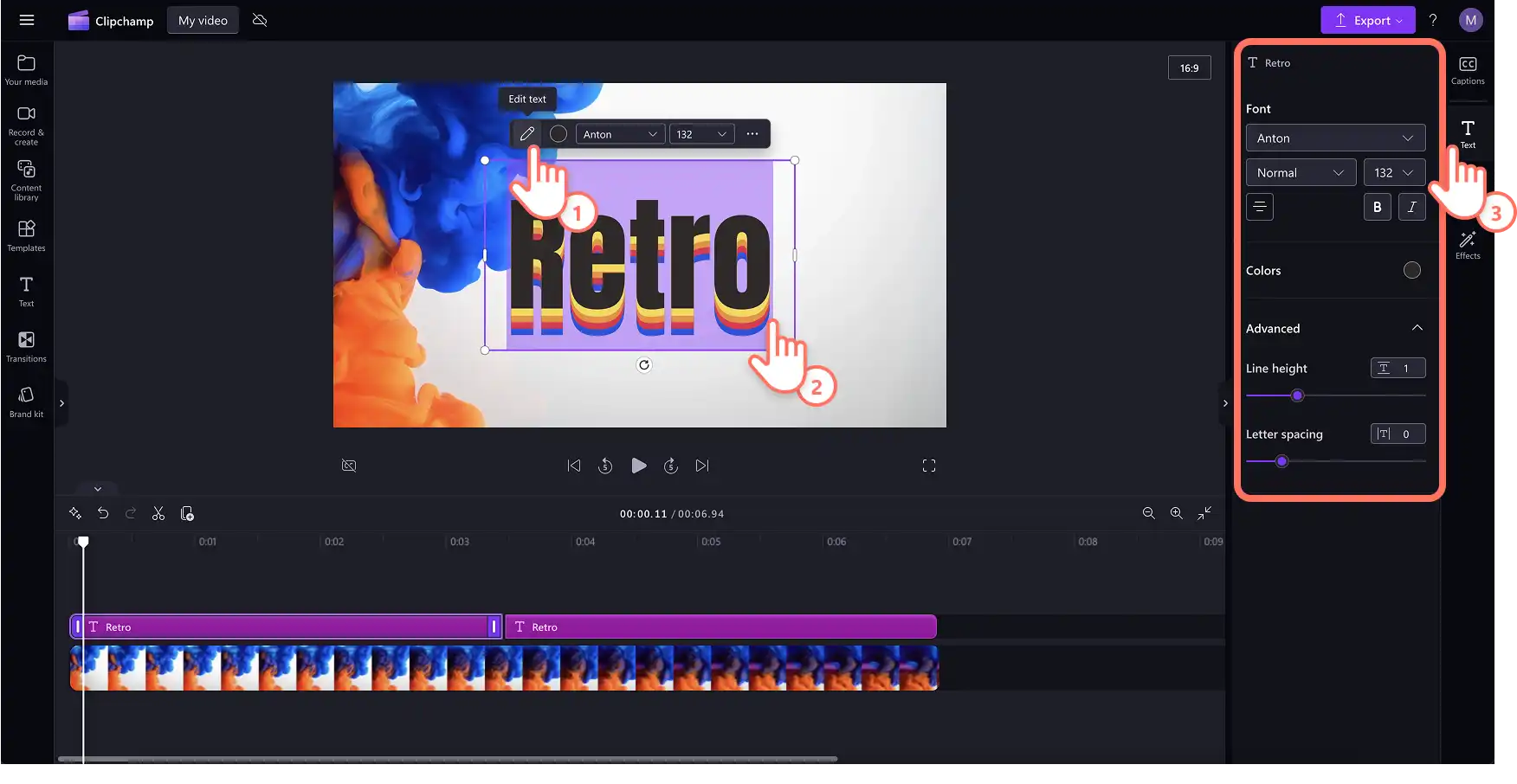1517x784 pixels.
Task: Open the help question mark
Action: point(1433,20)
